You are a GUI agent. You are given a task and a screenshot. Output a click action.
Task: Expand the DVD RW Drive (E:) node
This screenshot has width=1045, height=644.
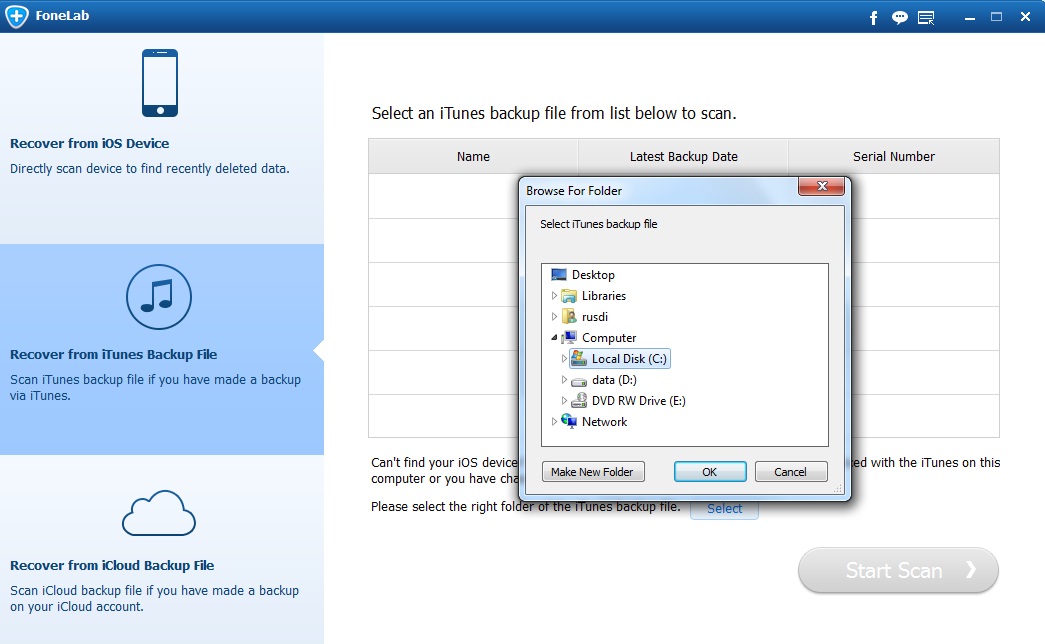pyautogui.click(x=564, y=401)
